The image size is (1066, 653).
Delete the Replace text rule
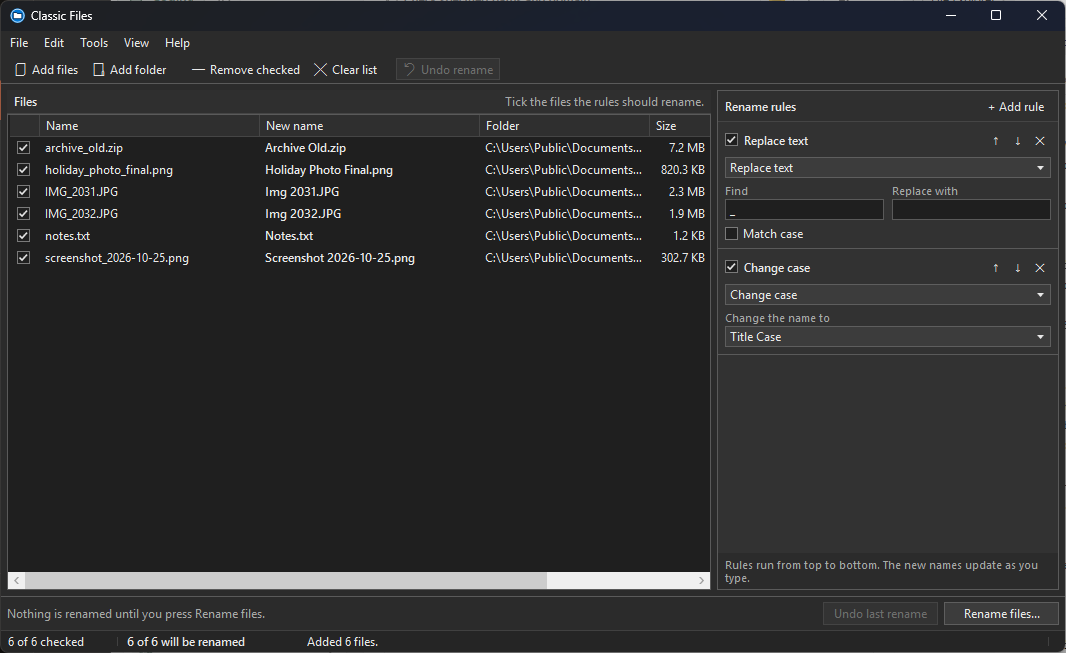(x=1039, y=141)
